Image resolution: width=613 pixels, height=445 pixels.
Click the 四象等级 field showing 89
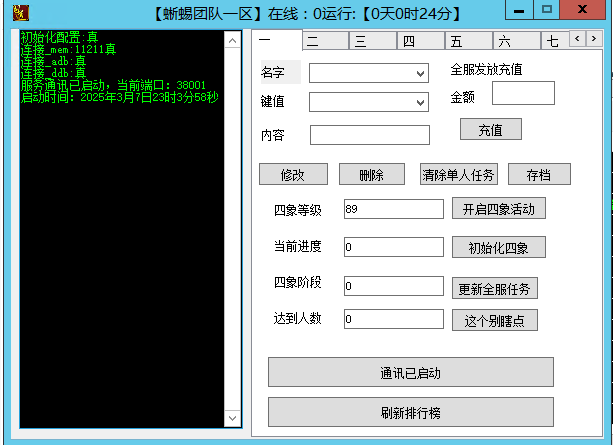pos(392,209)
